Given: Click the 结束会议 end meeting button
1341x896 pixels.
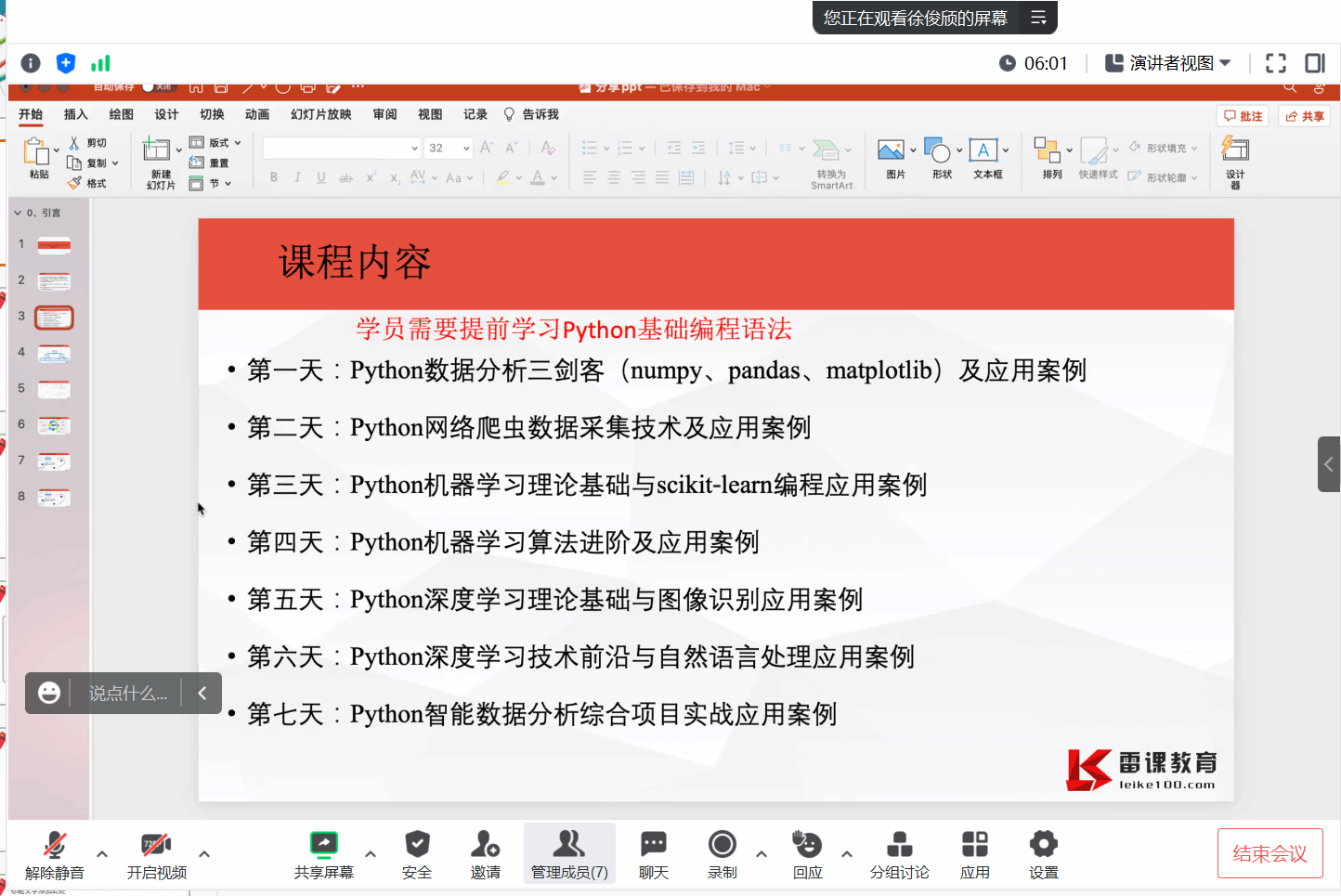Looking at the screenshot, I should [1269, 853].
